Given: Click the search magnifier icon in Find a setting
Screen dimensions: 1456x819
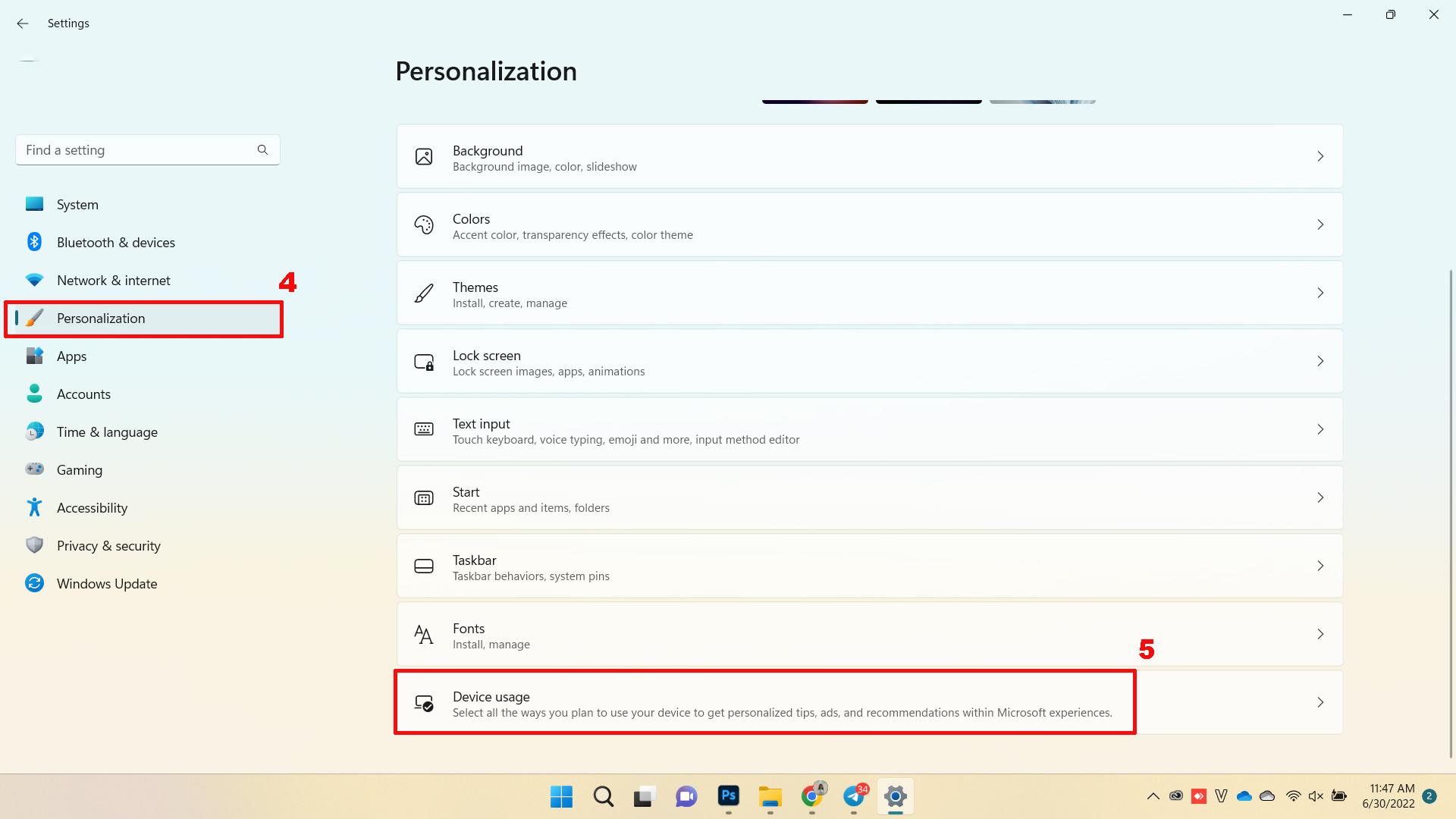Looking at the screenshot, I should (262, 150).
